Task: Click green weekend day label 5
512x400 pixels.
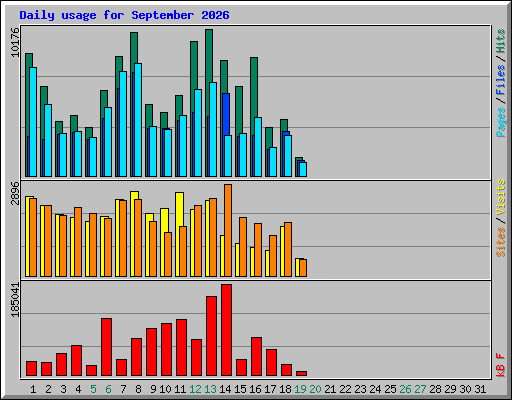Action: tap(93, 389)
